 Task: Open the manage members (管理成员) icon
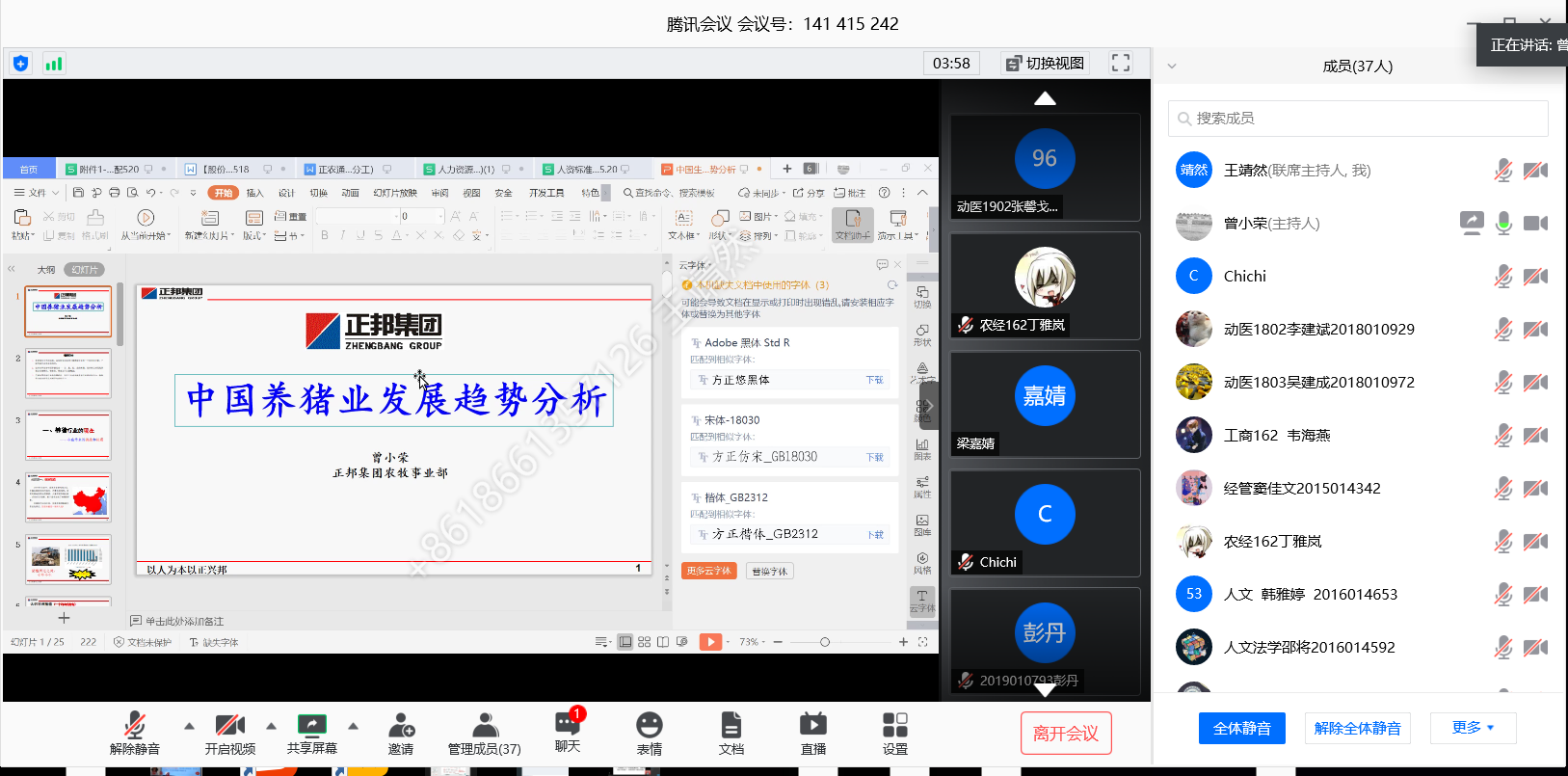[x=485, y=726]
